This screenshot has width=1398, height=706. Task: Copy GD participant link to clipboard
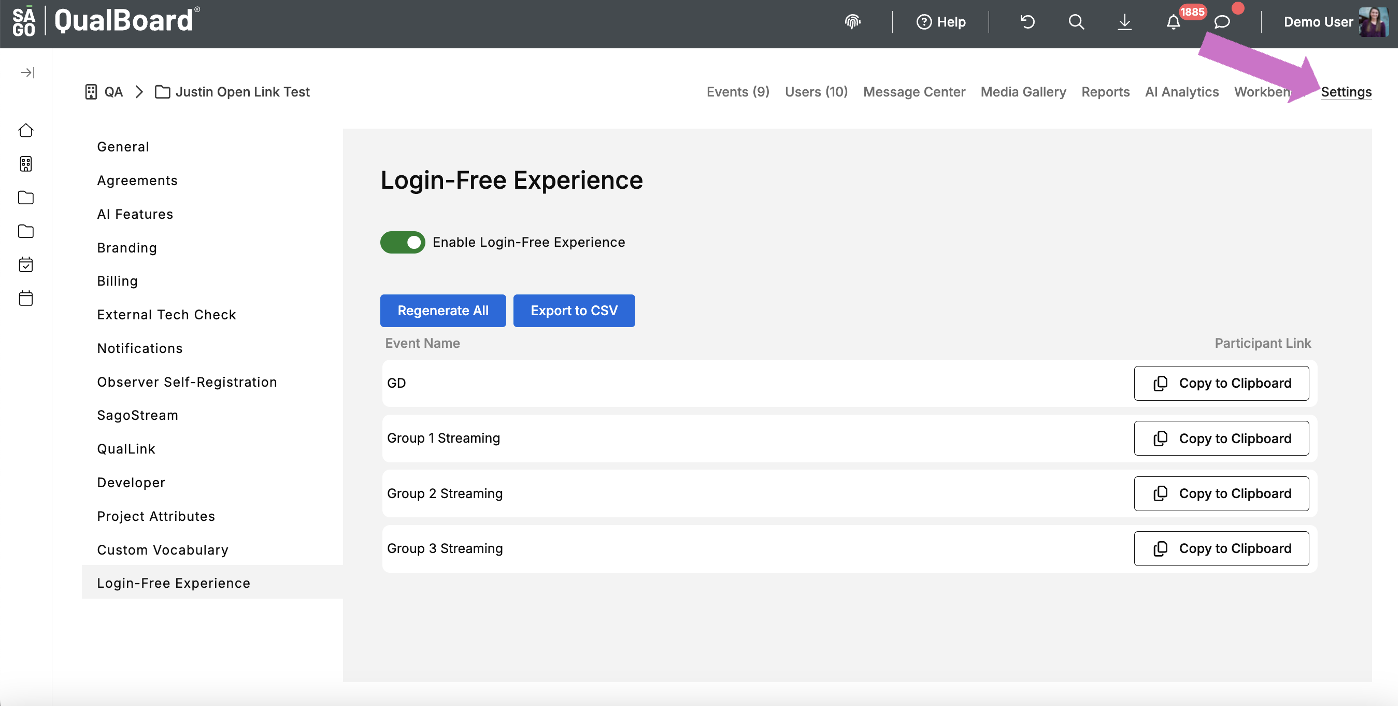point(1221,383)
